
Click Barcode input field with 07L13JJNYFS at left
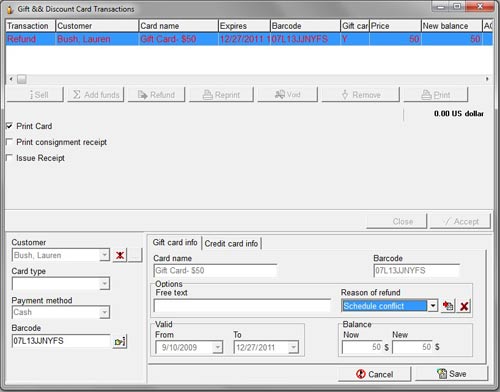tap(61, 341)
